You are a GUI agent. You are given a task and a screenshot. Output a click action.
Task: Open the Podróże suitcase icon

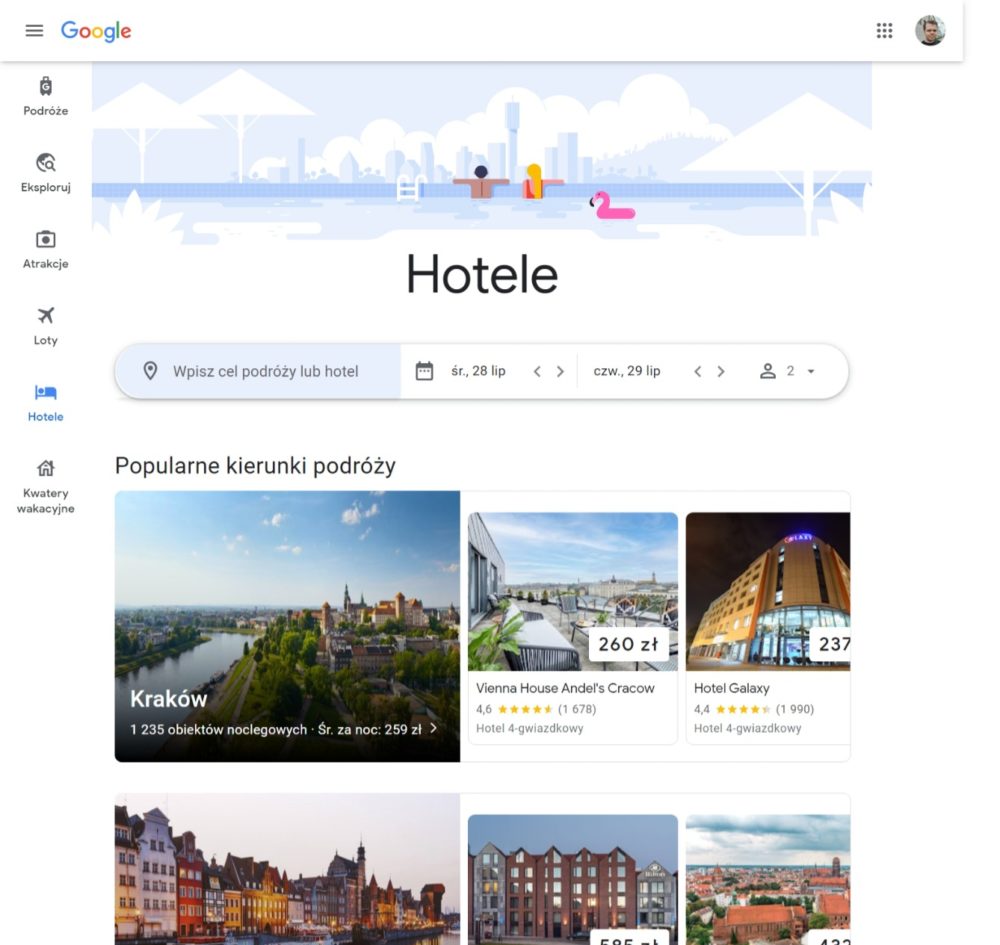pos(46,86)
